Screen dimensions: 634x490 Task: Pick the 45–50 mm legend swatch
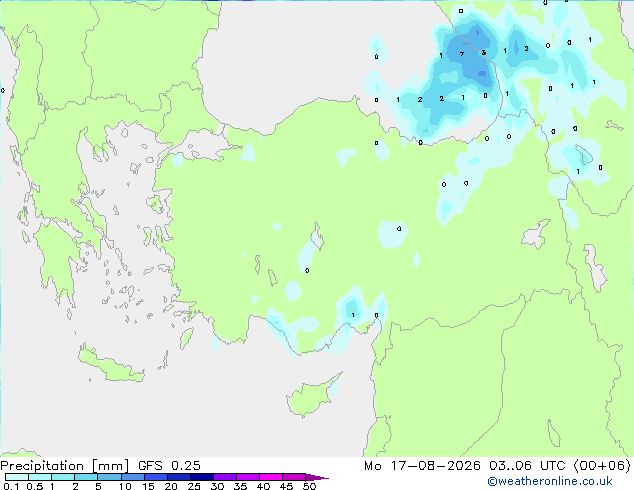(294, 477)
